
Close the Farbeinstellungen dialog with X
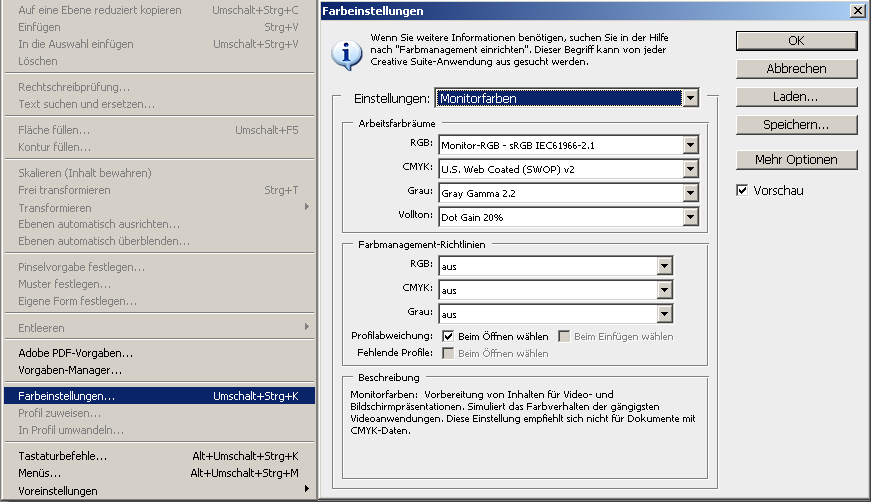[x=857, y=10]
